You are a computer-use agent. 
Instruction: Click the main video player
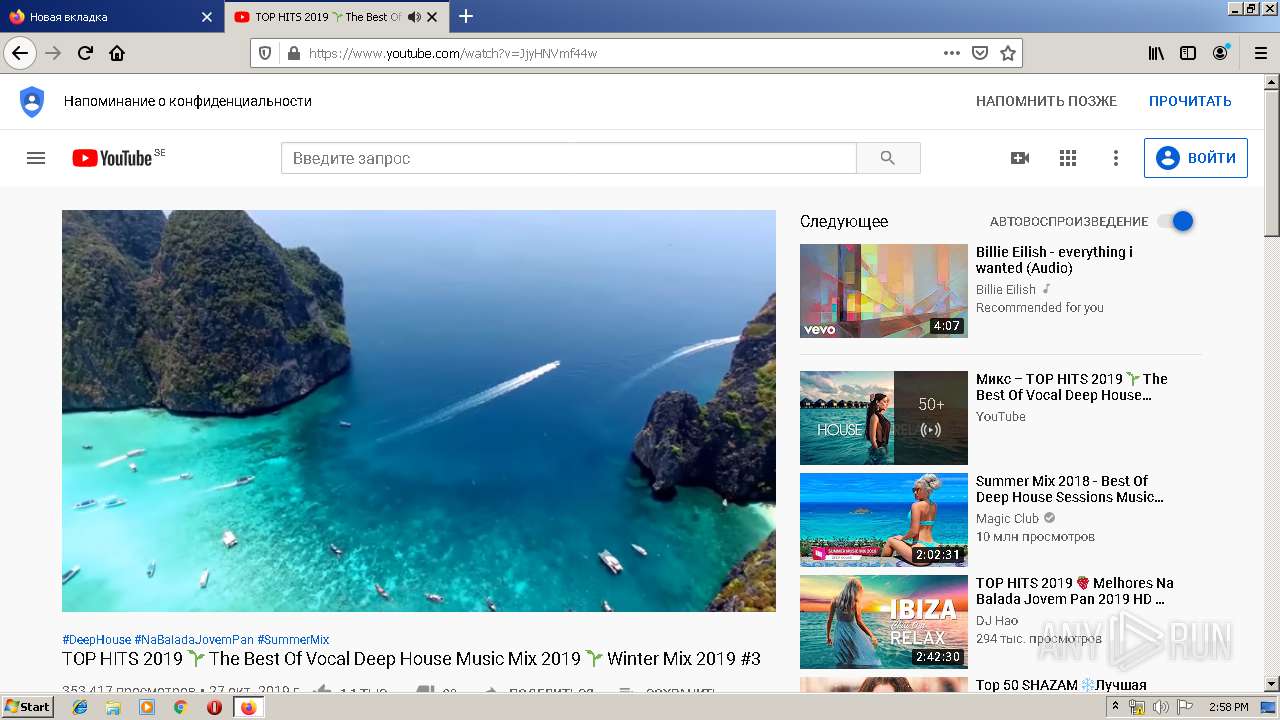click(x=419, y=411)
